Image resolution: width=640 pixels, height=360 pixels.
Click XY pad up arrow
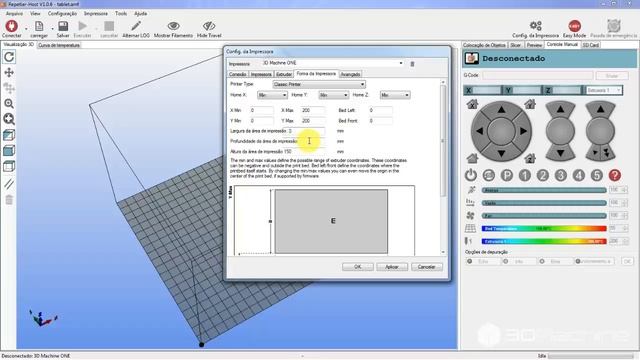point(501,109)
